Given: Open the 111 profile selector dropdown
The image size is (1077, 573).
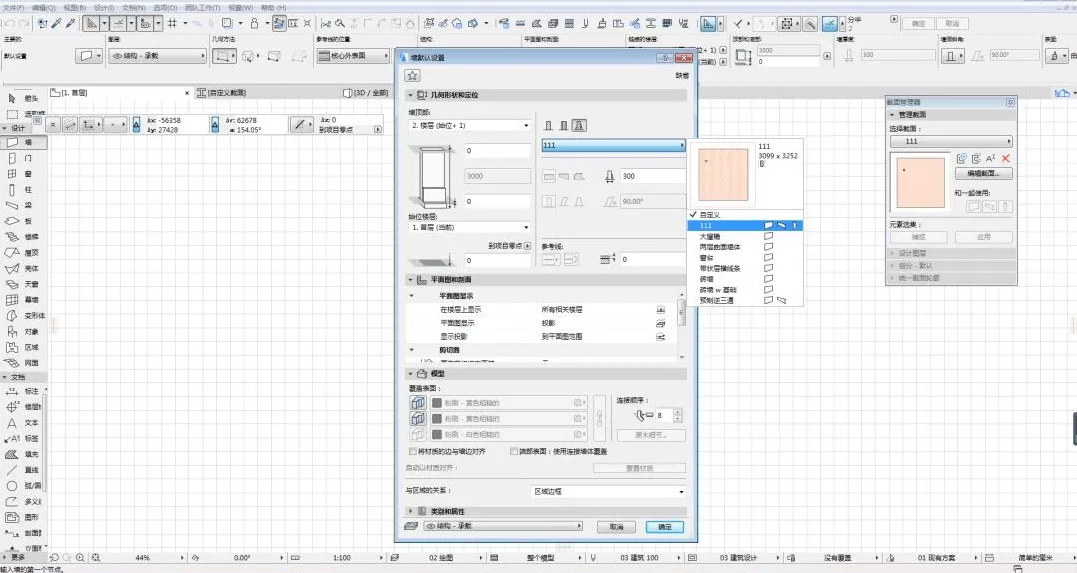Looking at the screenshot, I should coord(613,145).
